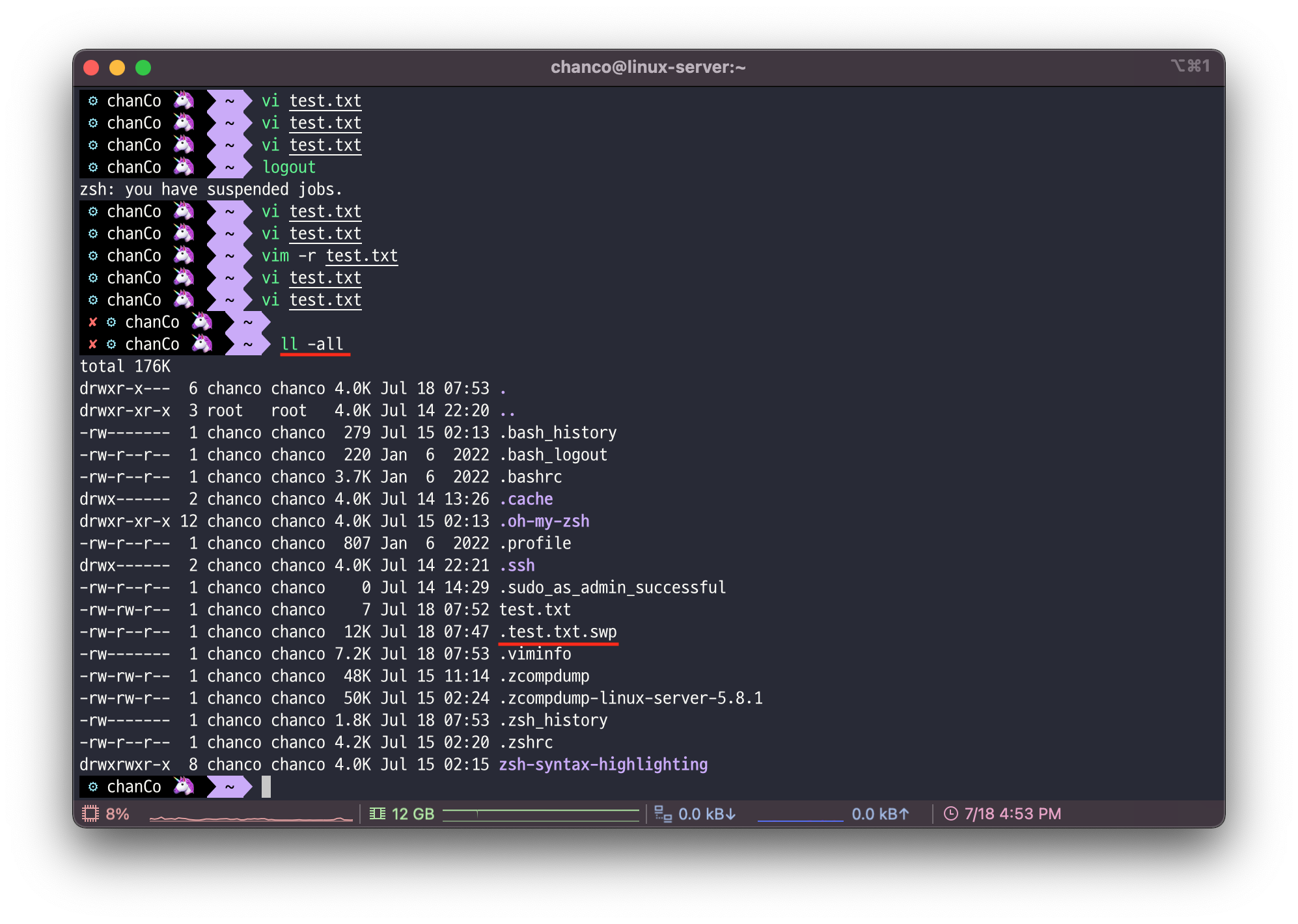1298x924 pixels.
Task: Click the .test.txt.swp filename in the listing
Action: (558, 632)
